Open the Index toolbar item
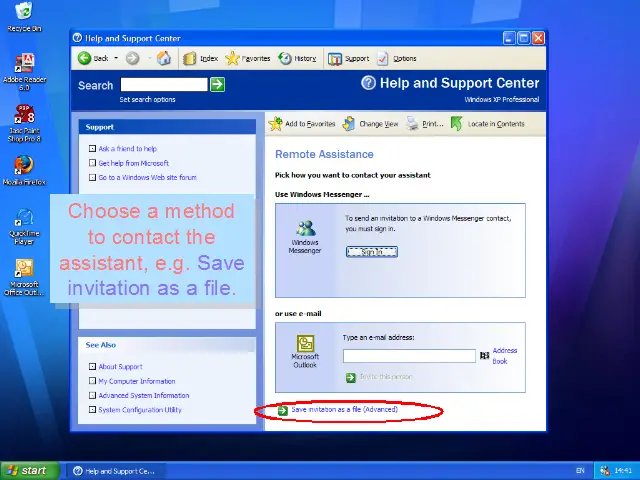The image size is (640, 480). tap(200, 59)
